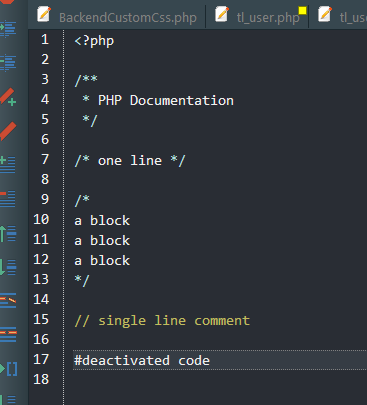The height and width of the screenshot is (405, 367).
Task: Click the '<?php' opening tag
Action: (94, 41)
